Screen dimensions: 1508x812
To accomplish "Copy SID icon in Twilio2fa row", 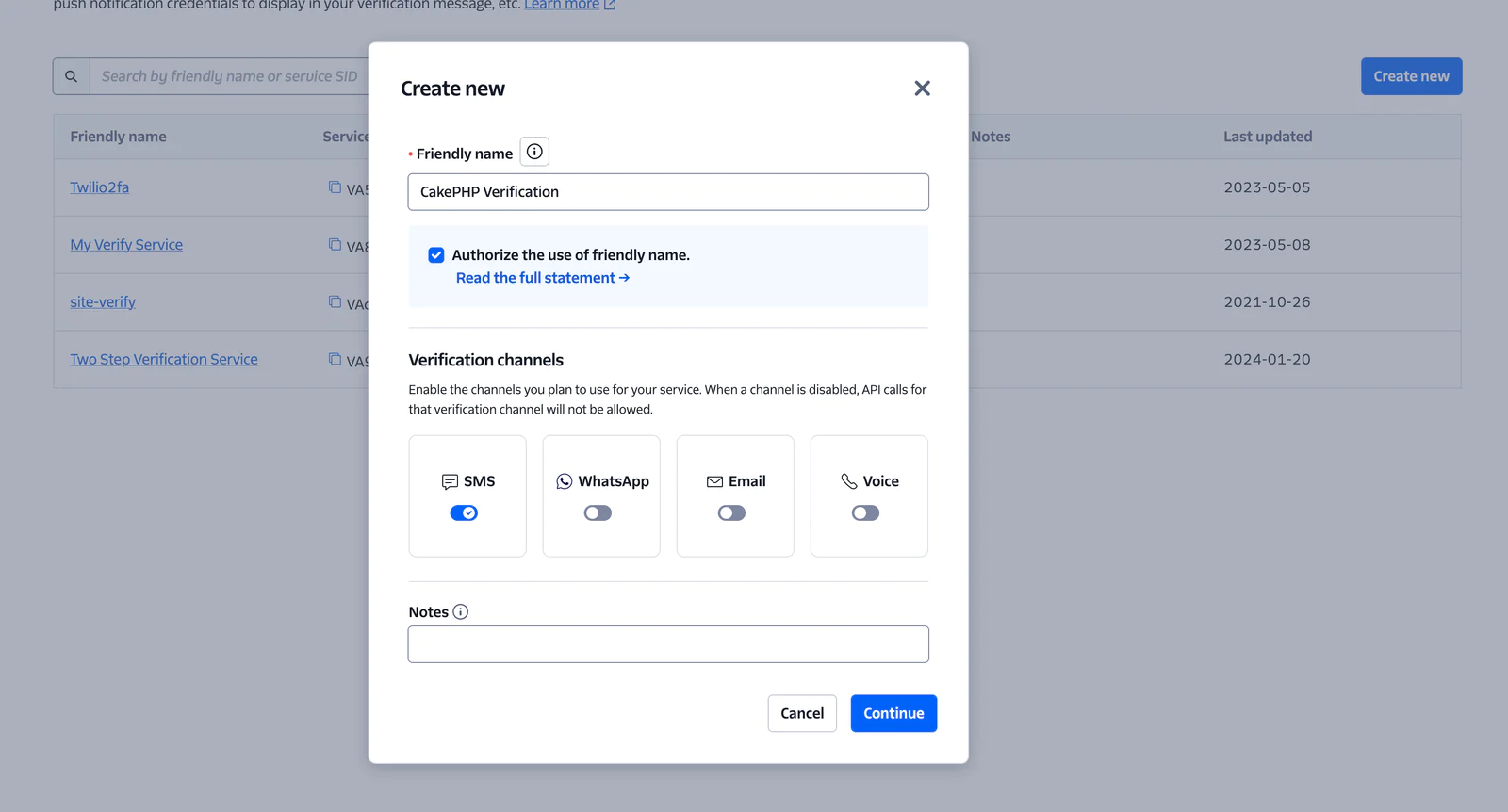I will tap(335, 187).
